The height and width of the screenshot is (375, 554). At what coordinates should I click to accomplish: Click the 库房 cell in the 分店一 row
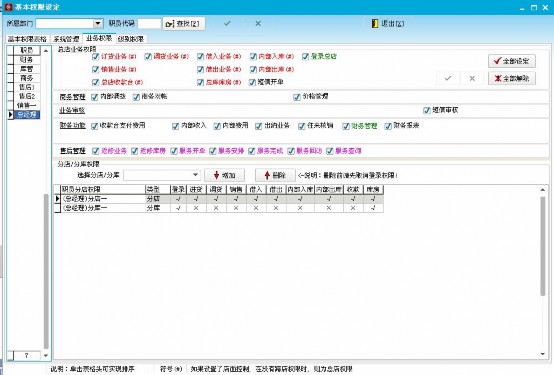tap(373, 199)
